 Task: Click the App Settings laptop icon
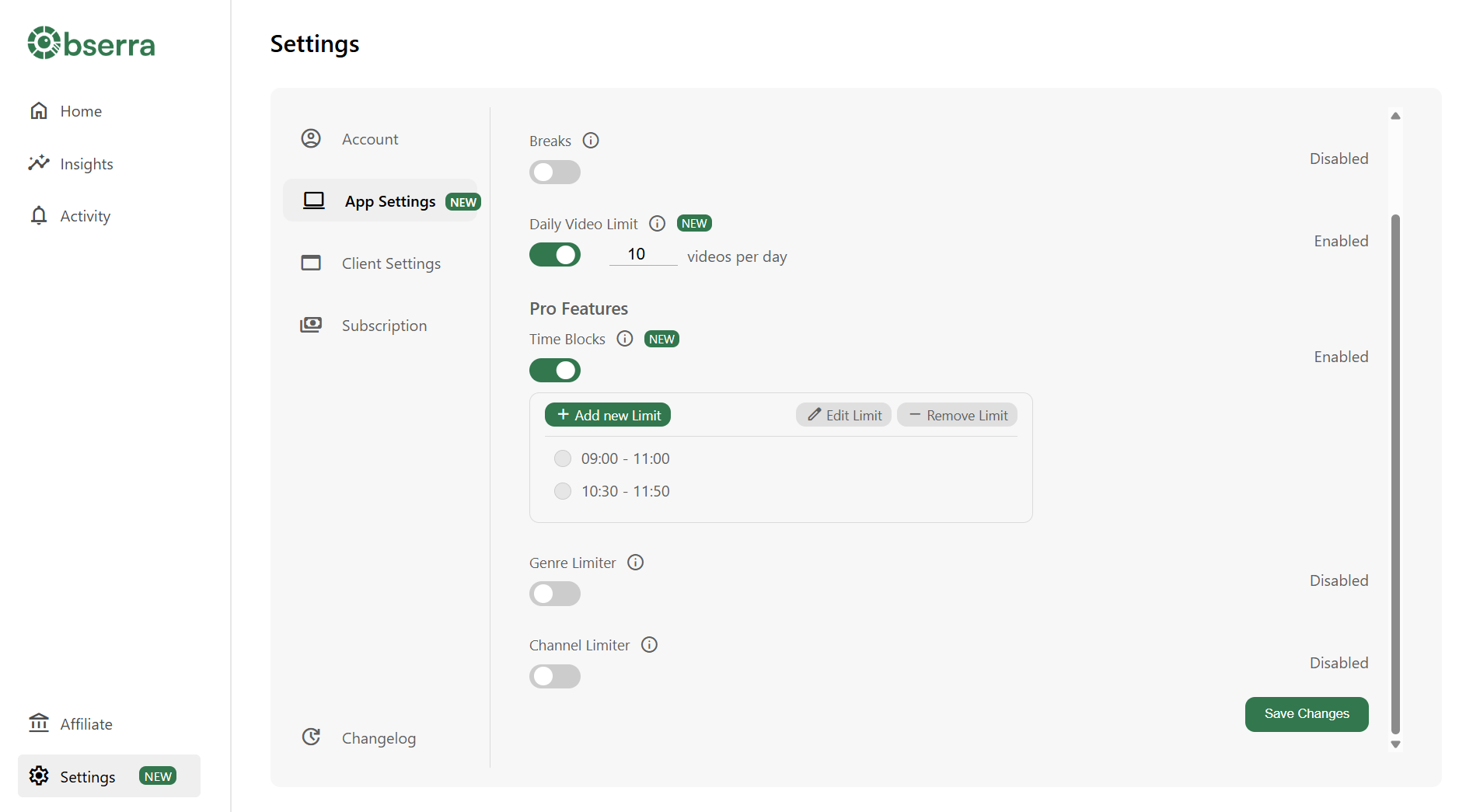pos(314,200)
